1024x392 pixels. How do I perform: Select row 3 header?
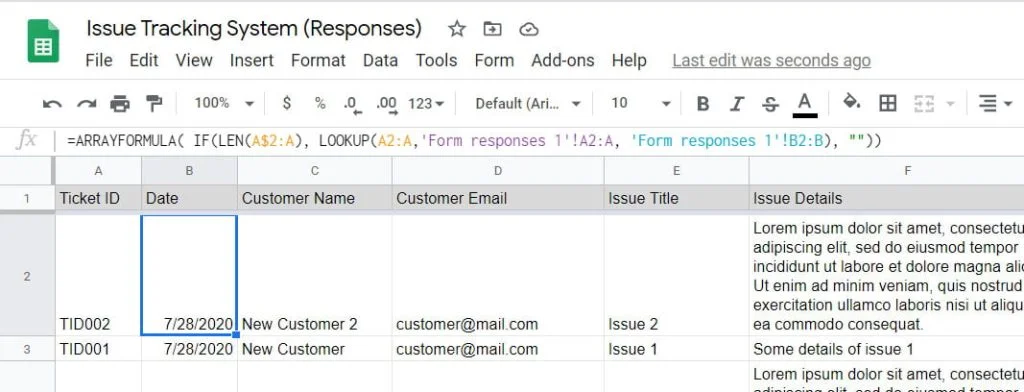tap(27, 349)
